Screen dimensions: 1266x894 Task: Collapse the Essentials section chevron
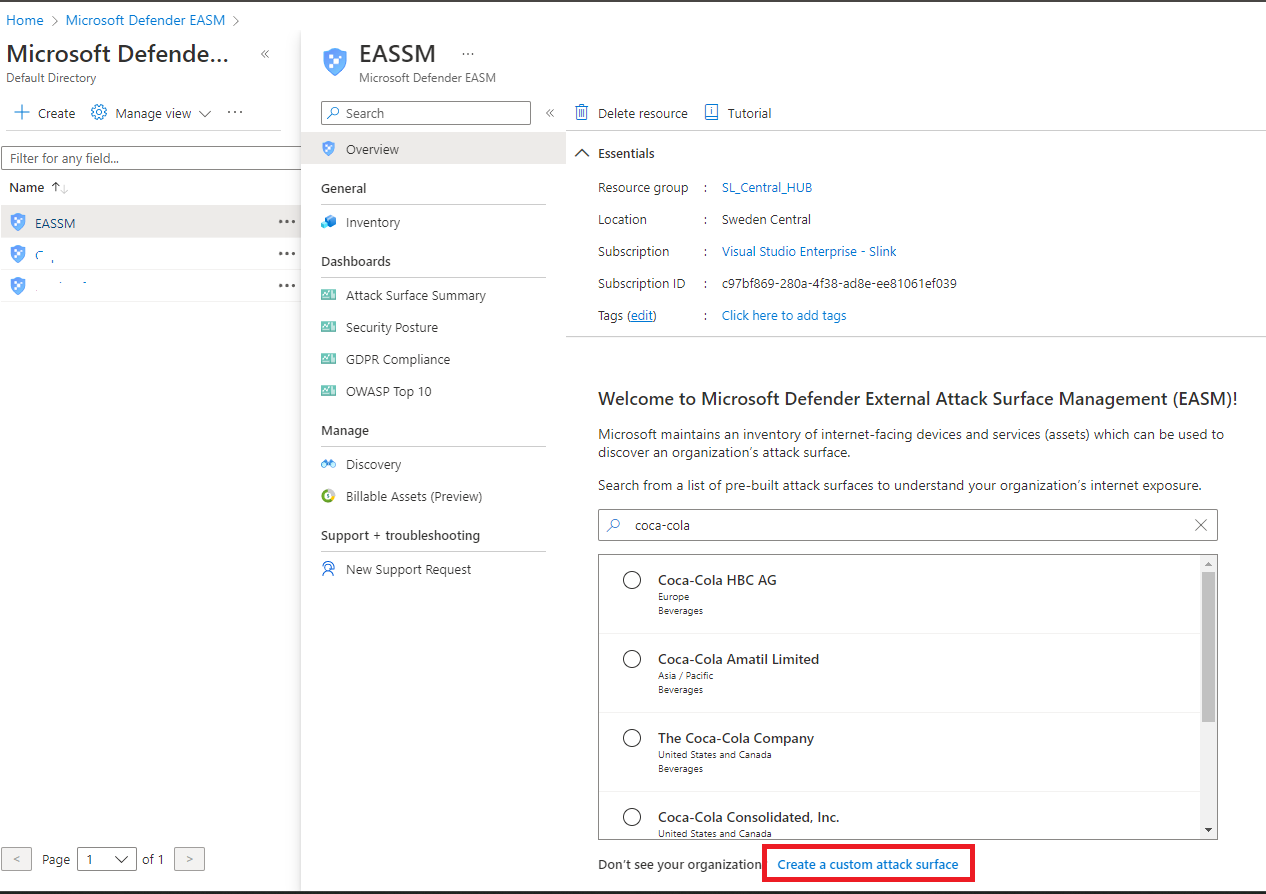coord(582,153)
